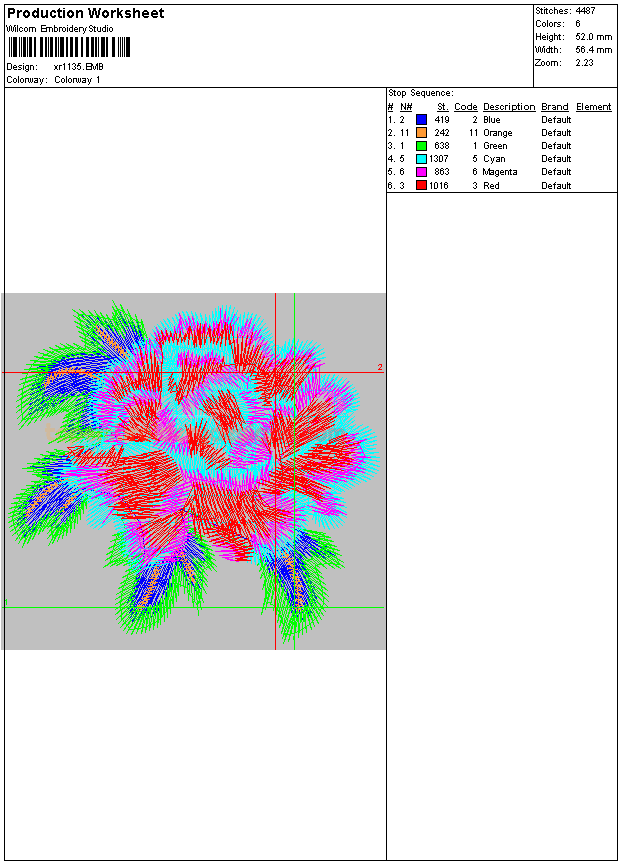Click the 'Red' description text
This screenshot has height=861, width=620.
[491, 186]
